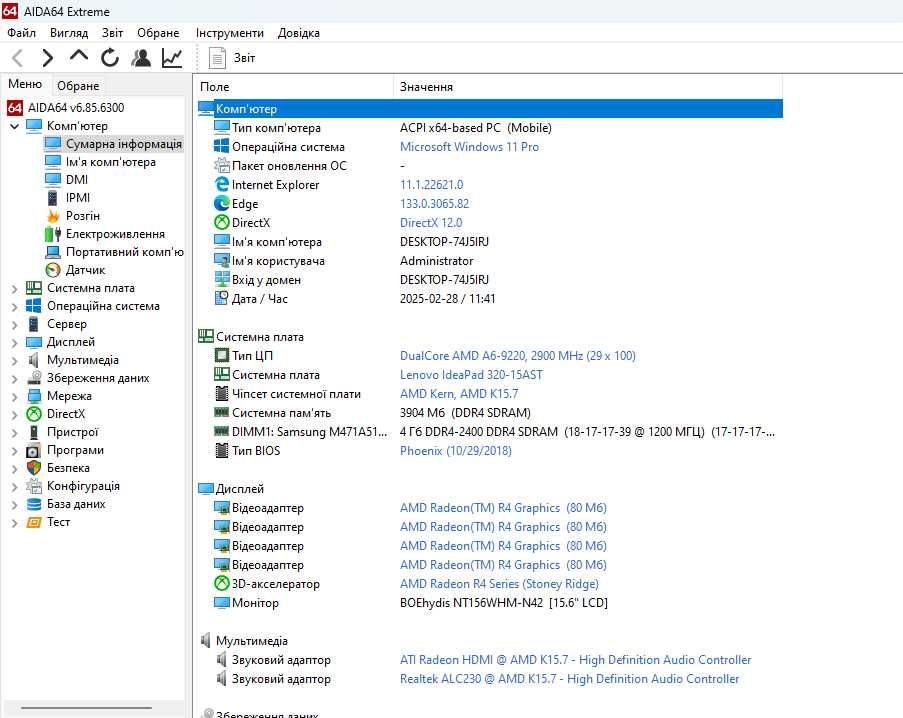
Task: Click the Розгін flame icon
Action: pyautogui.click(x=53, y=216)
